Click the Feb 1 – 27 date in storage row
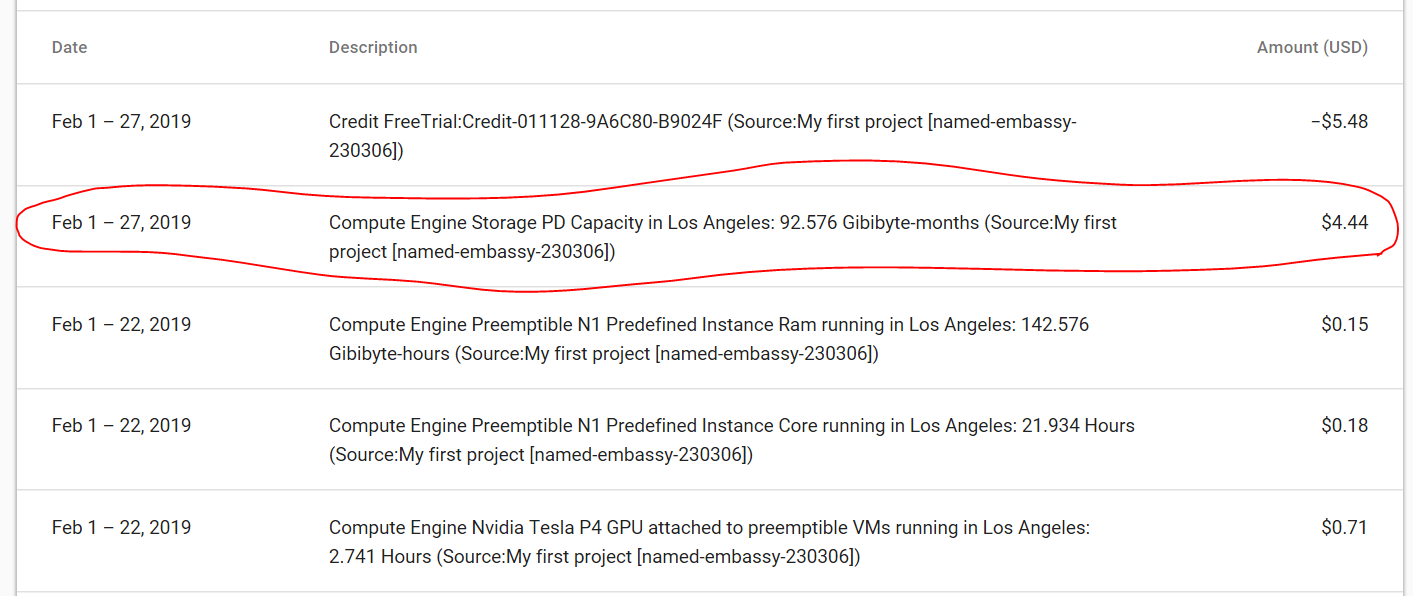The width and height of the screenshot is (1413, 596). [x=121, y=222]
